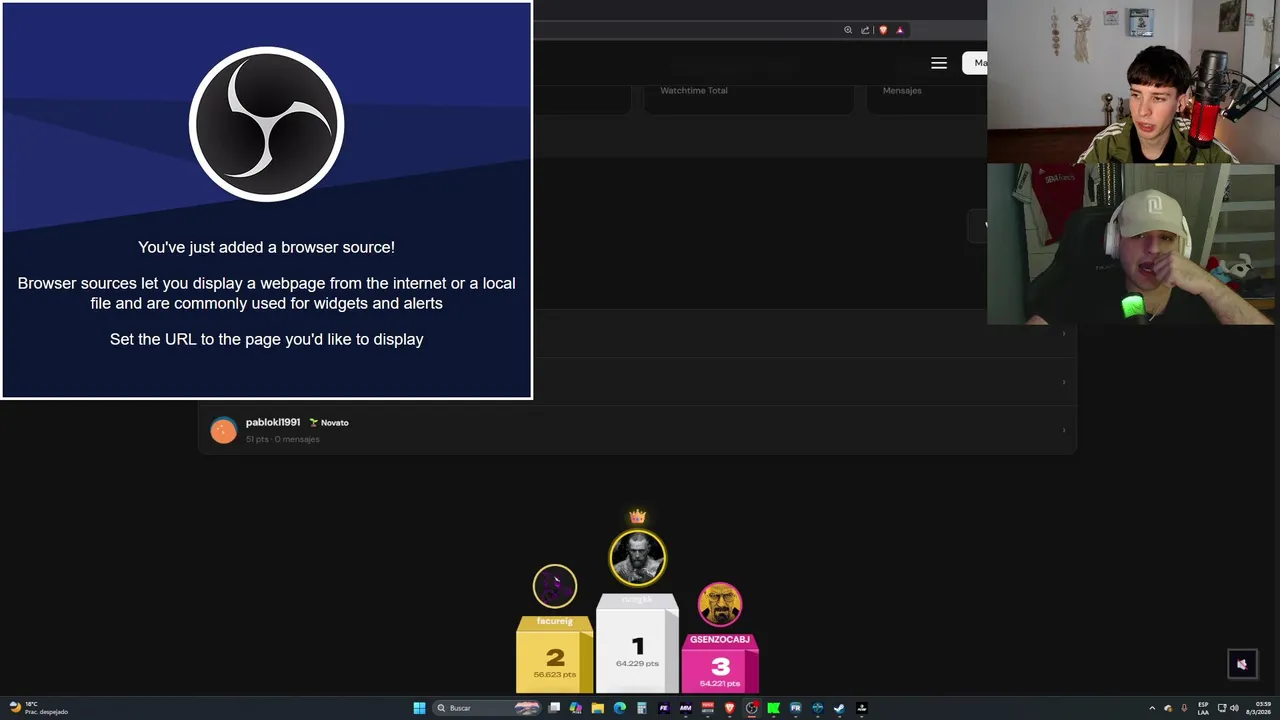Select the GSENZOCABJ name on podium
This screenshot has height=720, width=1280.
720,639
